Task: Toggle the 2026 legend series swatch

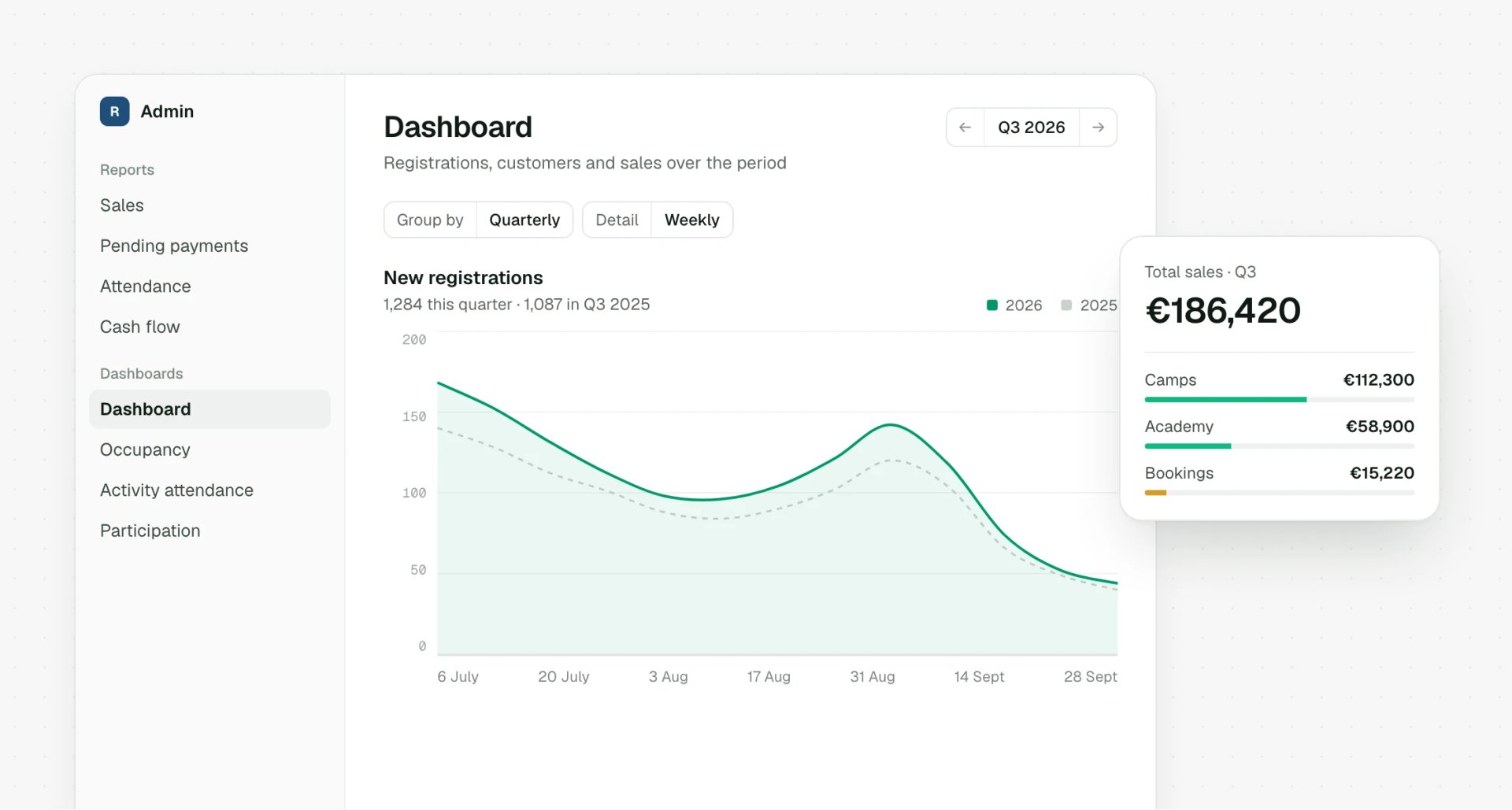Action: coord(992,305)
